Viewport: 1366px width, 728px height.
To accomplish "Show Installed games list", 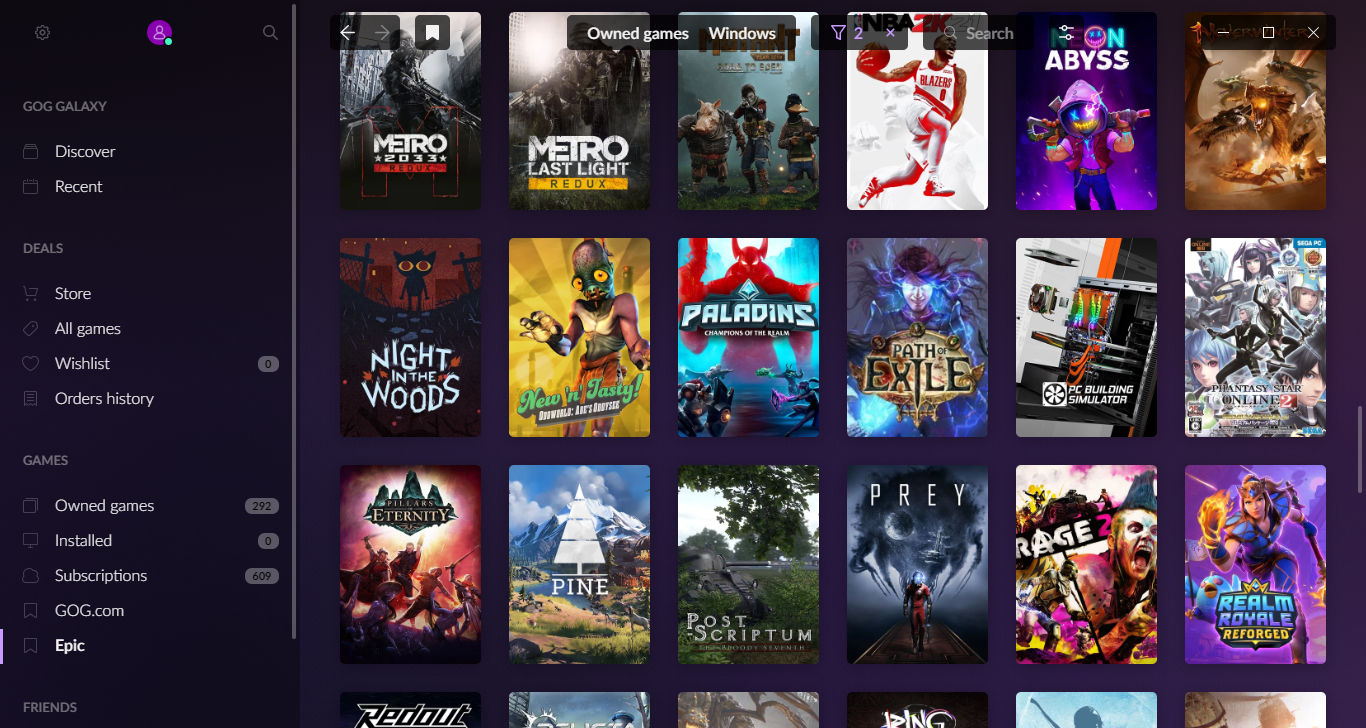I will coord(83,540).
